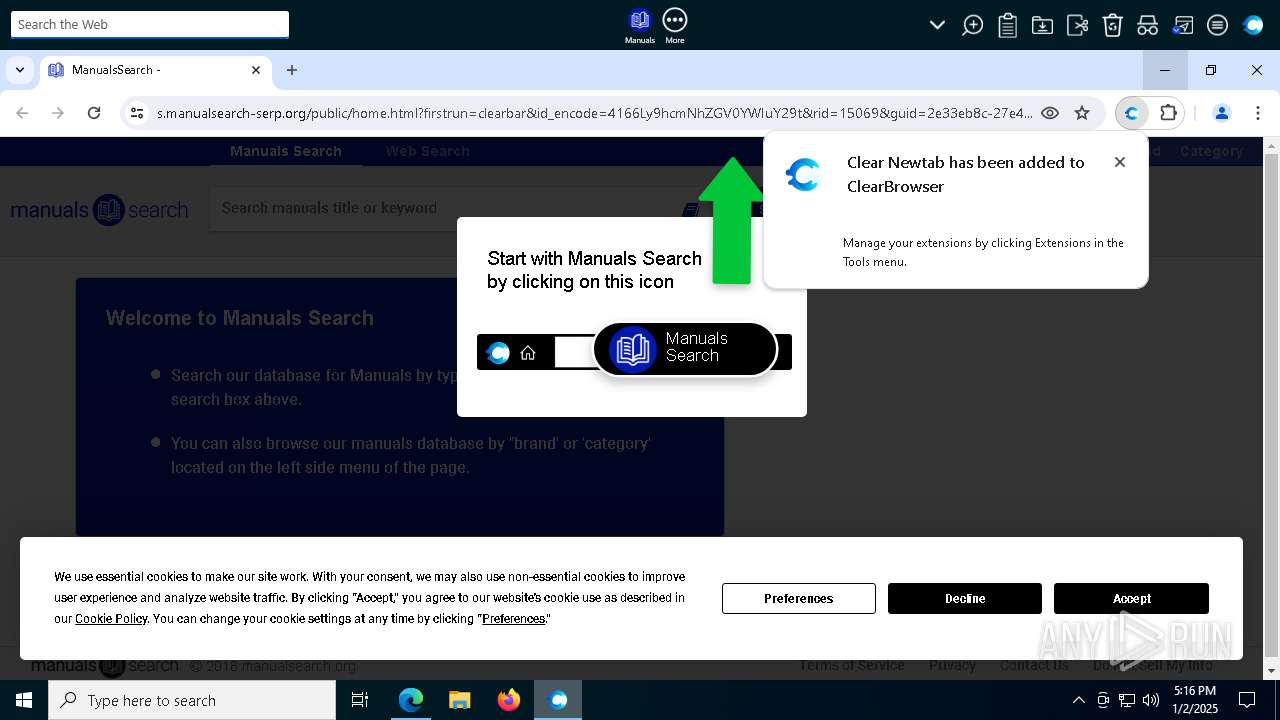Click the Clear Newtab extension icon in the toolbar
Screen dimensions: 1280x720
click(x=1132, y=113)
